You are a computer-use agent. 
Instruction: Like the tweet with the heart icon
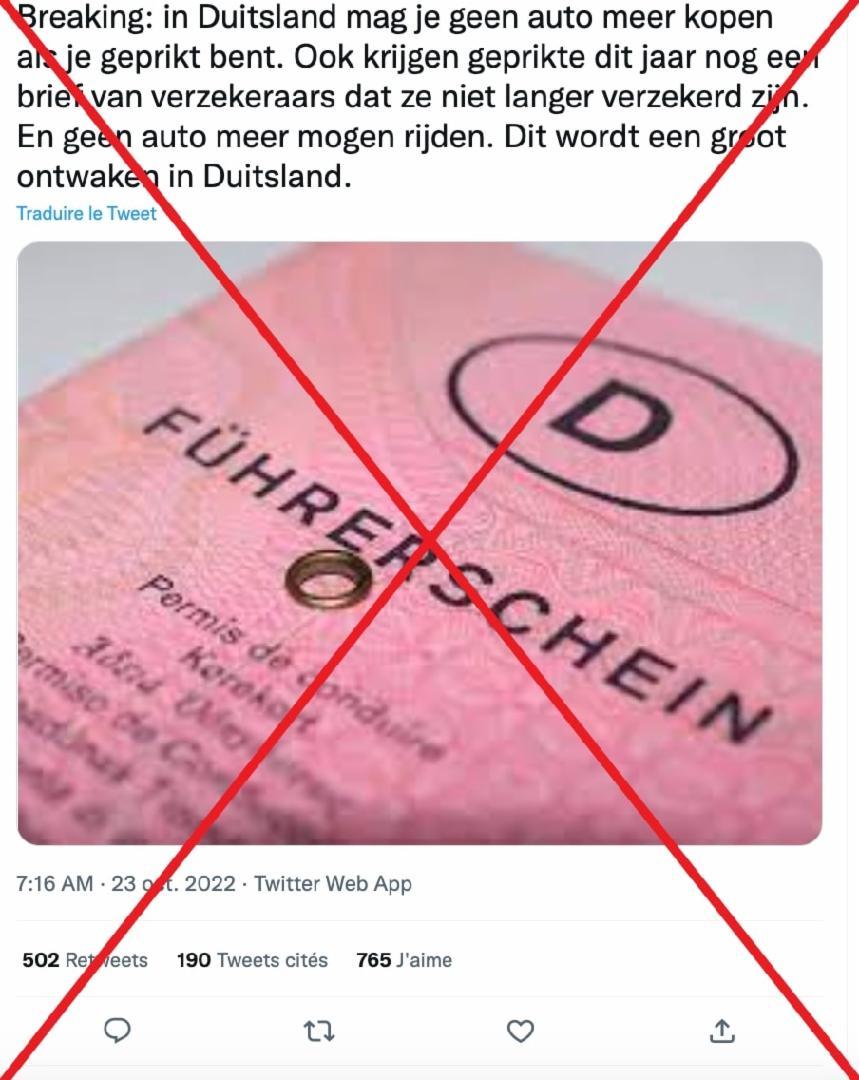click(x=520, y=1031)
